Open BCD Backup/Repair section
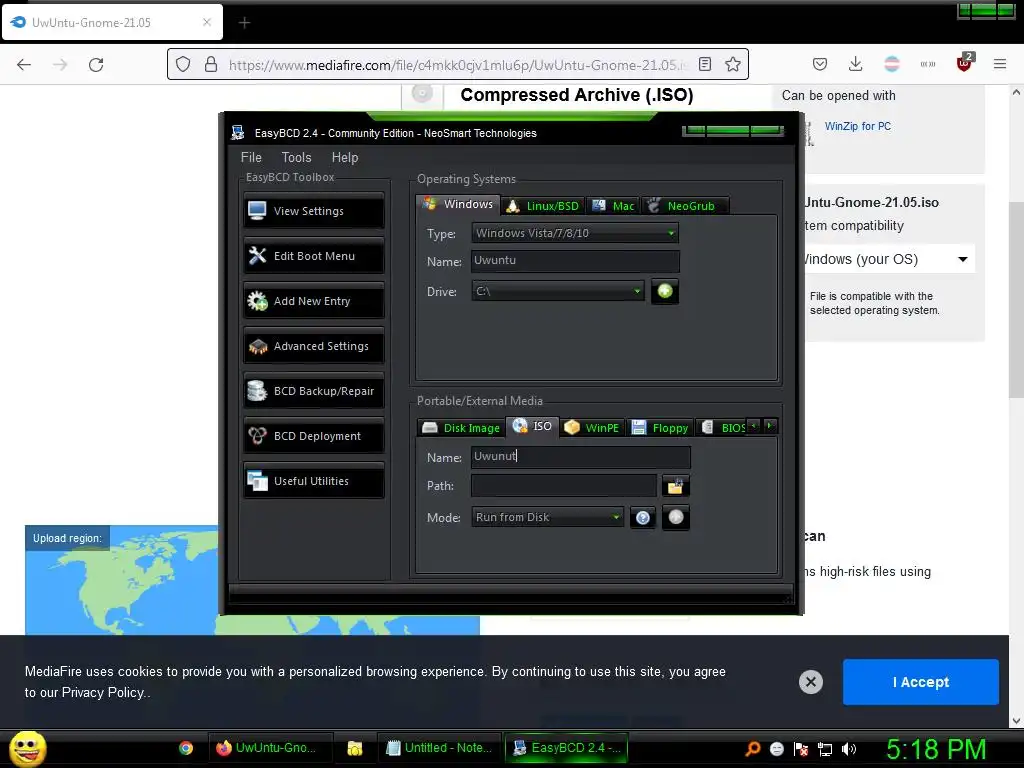The width and height of the screenshot is (1024, 768). (313, 391)
